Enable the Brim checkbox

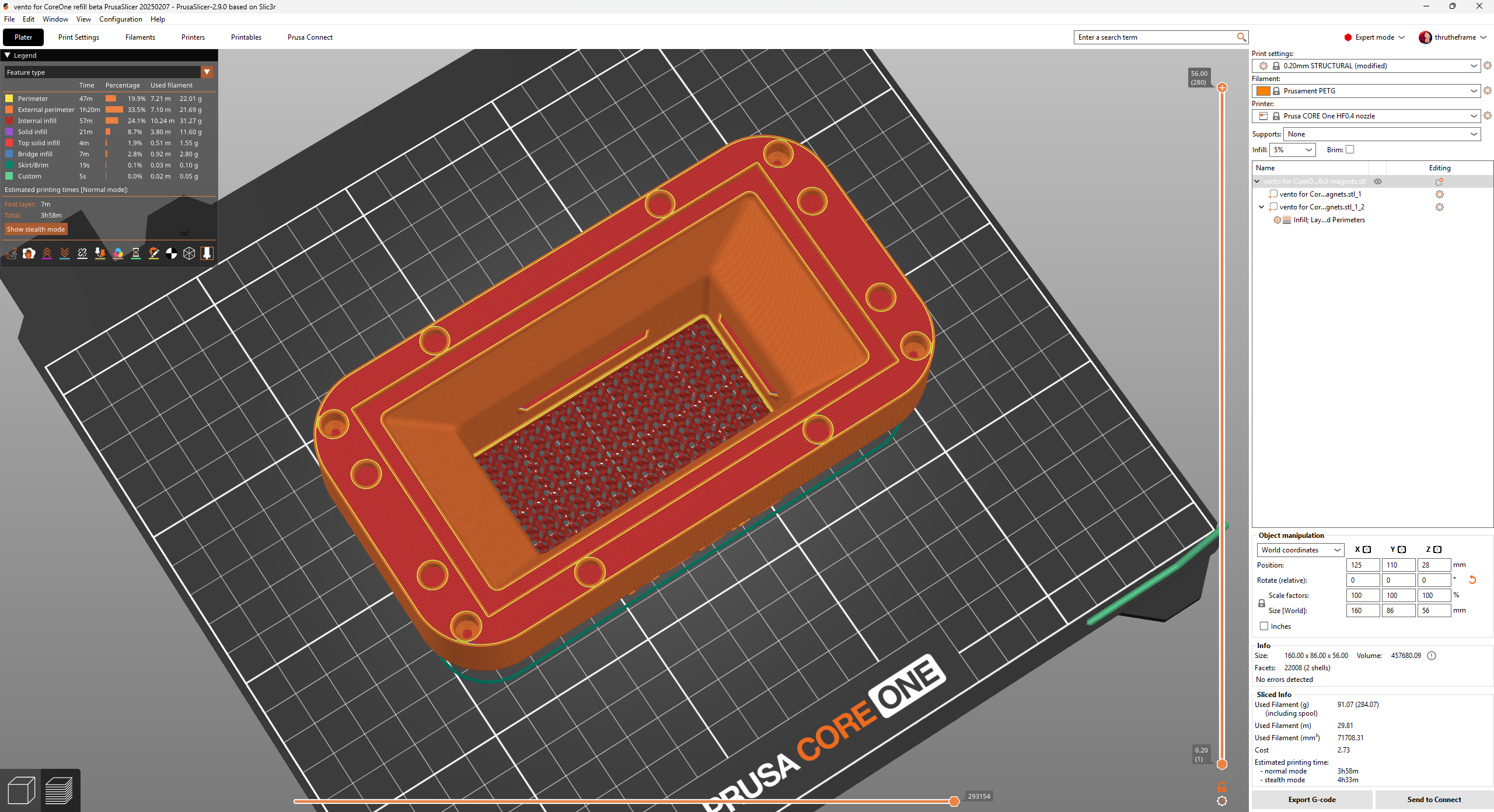click(x=1350, y=150)
